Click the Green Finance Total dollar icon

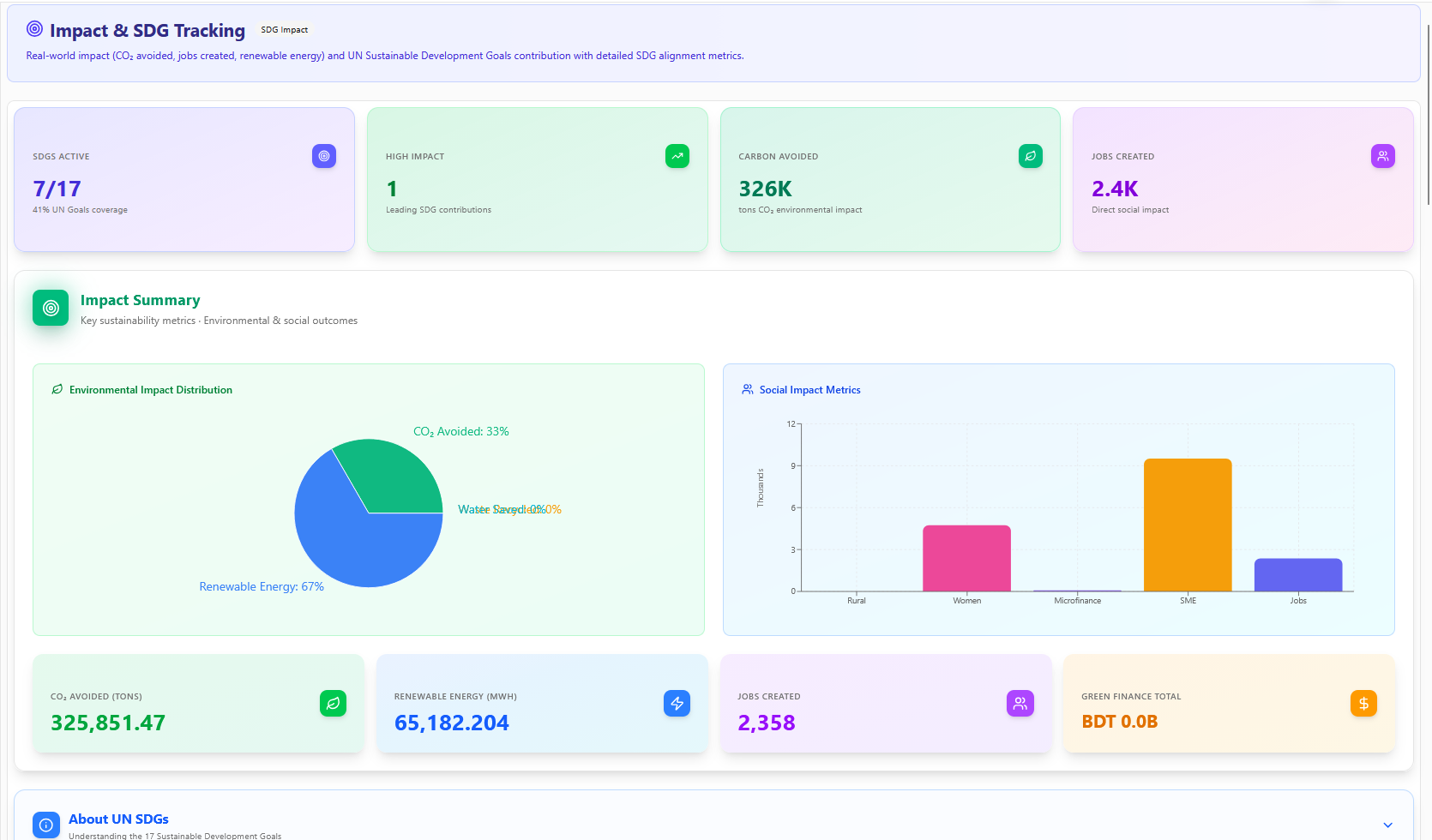click(1363, 704)
